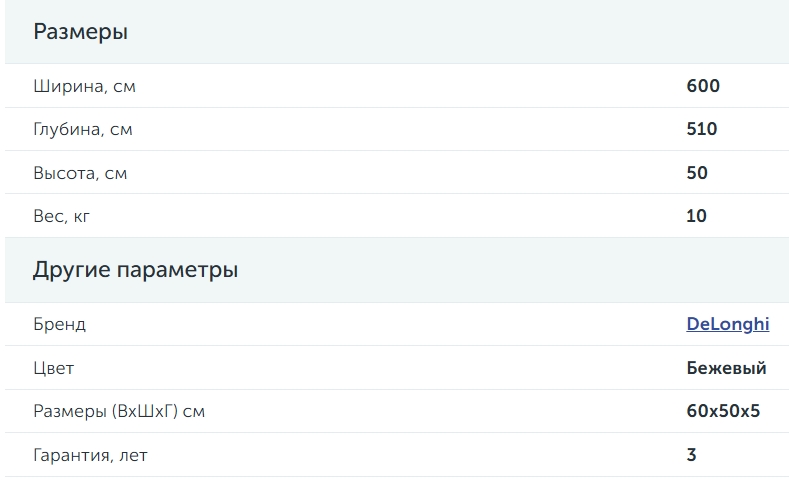Select the Высота, см label
789x493 pixels.
80,173
